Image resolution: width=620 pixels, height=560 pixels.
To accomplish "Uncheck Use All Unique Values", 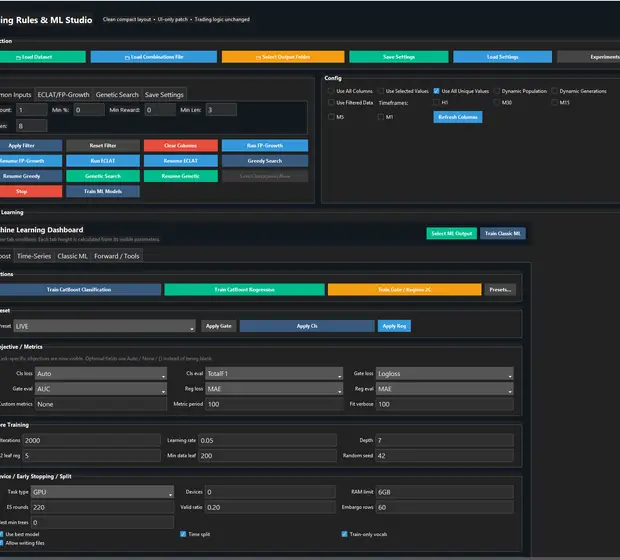I will pos(437,91).
